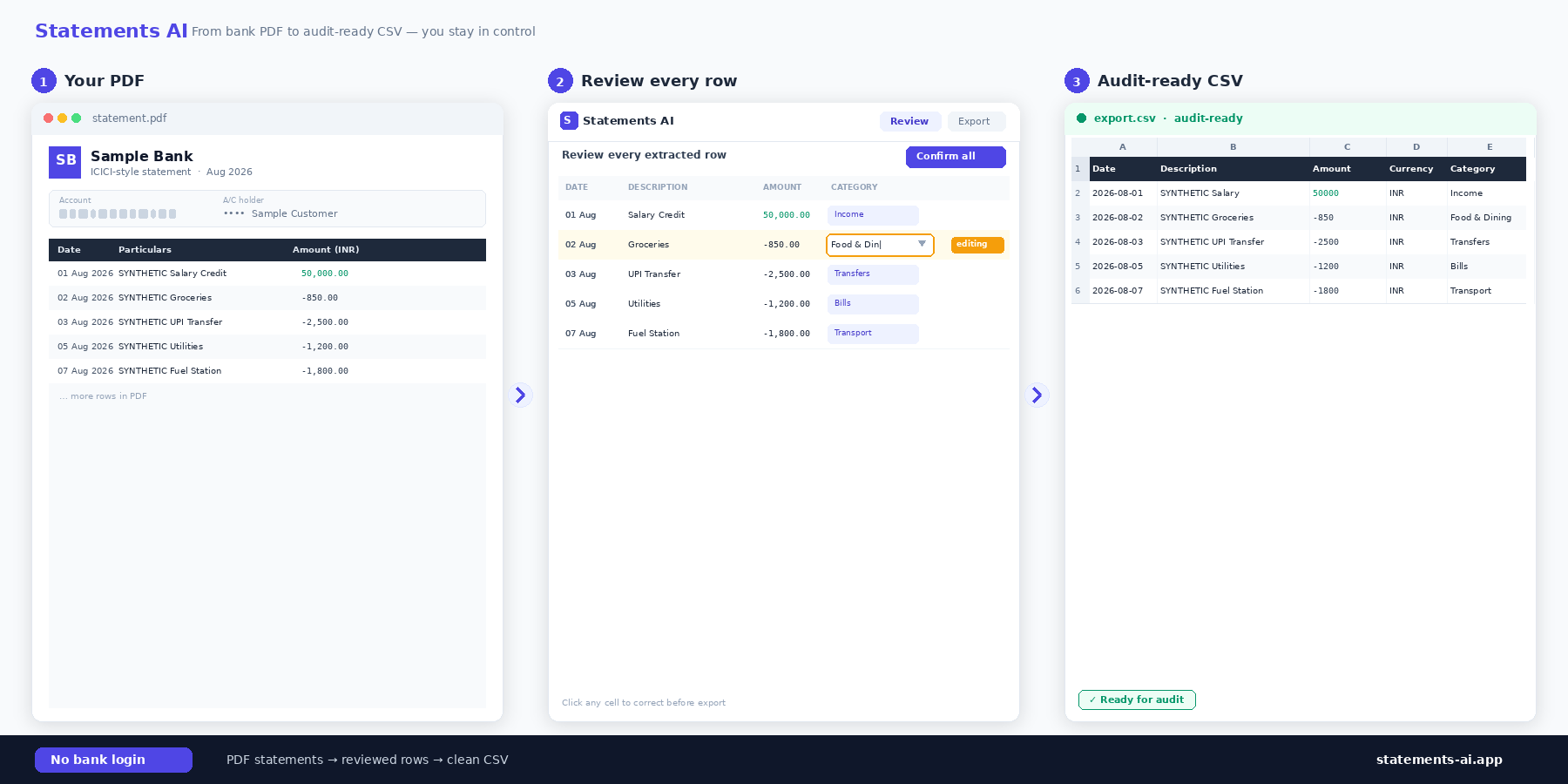This screenshot has height=784, width=1568.
Task: Select spreadsheet column B header
Action: point(1233,147)
